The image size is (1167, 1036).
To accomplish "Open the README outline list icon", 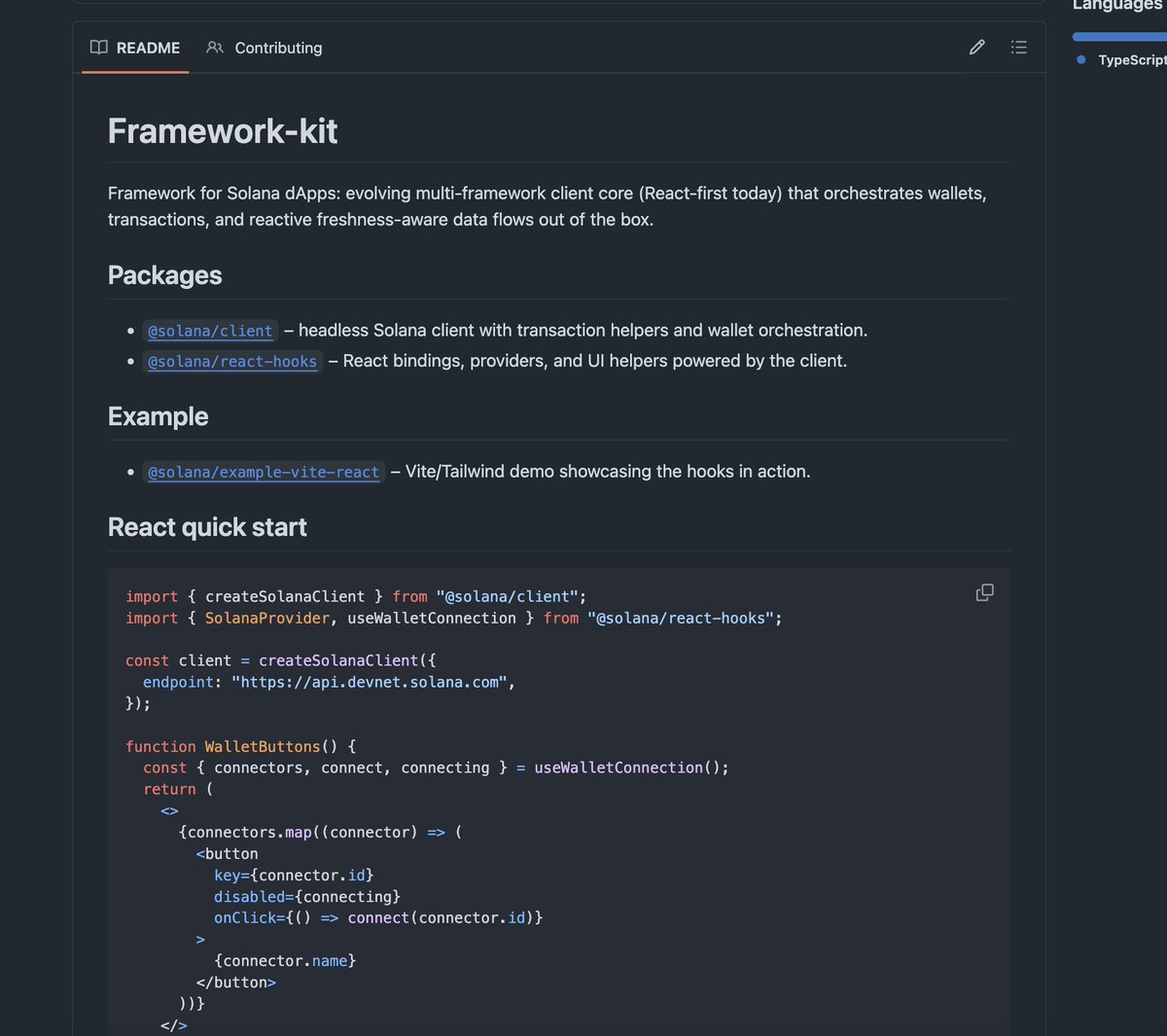I will (x=1019, y=47).
